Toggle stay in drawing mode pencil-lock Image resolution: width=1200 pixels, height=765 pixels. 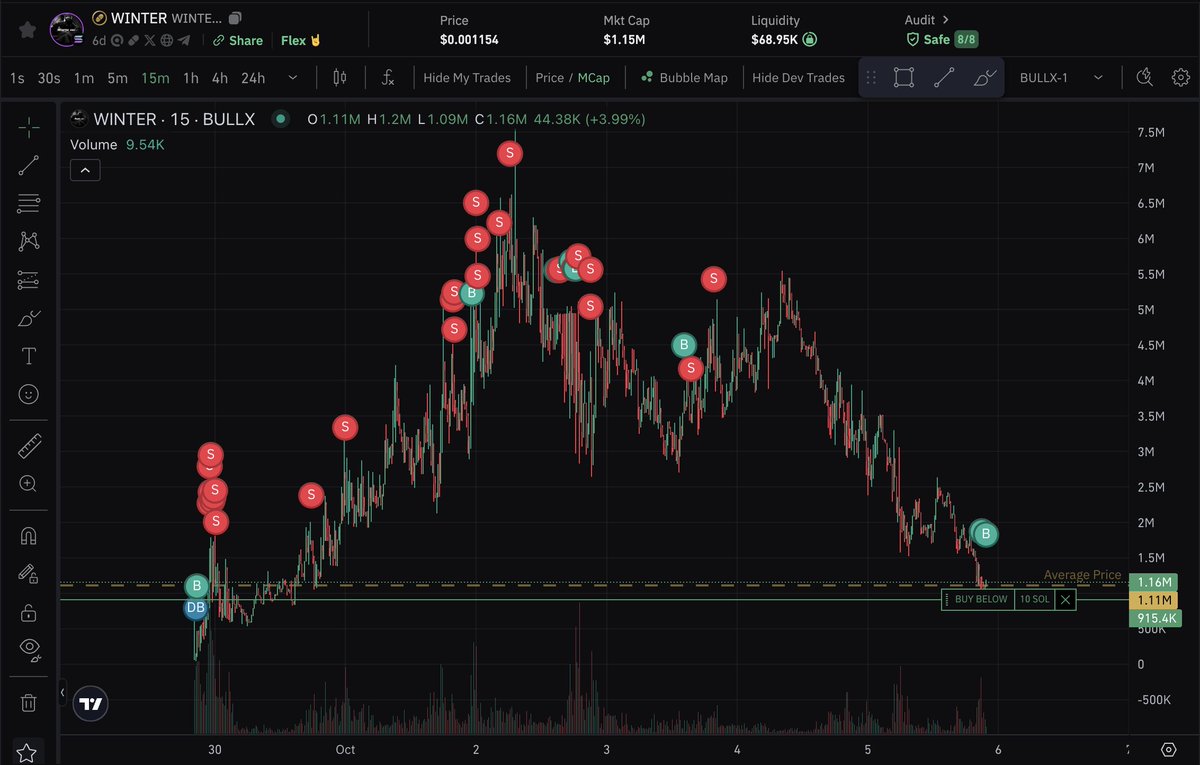coord(29,573)
